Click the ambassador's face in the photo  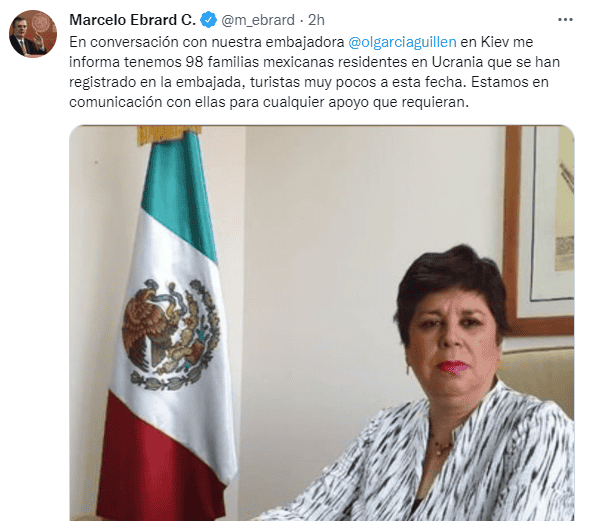click(453, 336)
